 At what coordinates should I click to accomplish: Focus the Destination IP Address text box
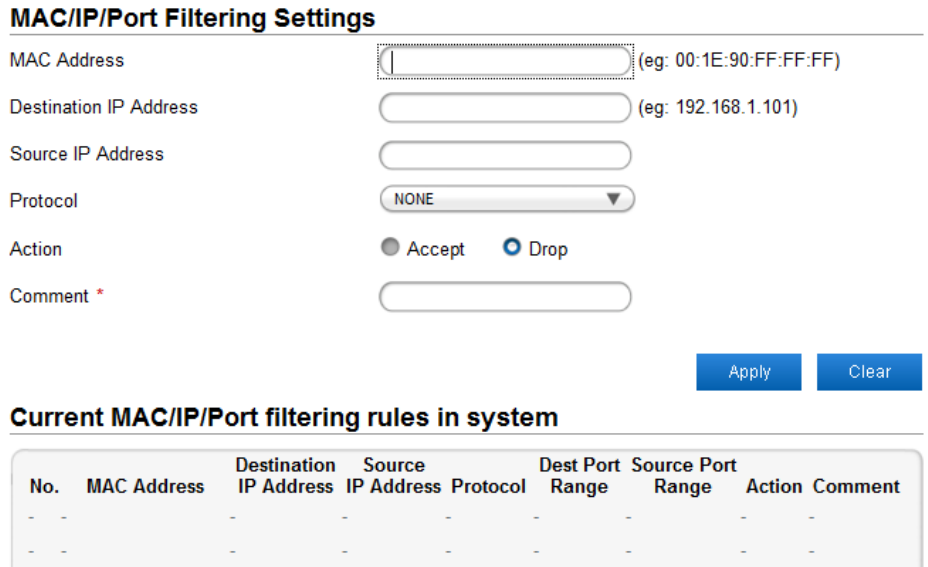click(x=505, y=108)
